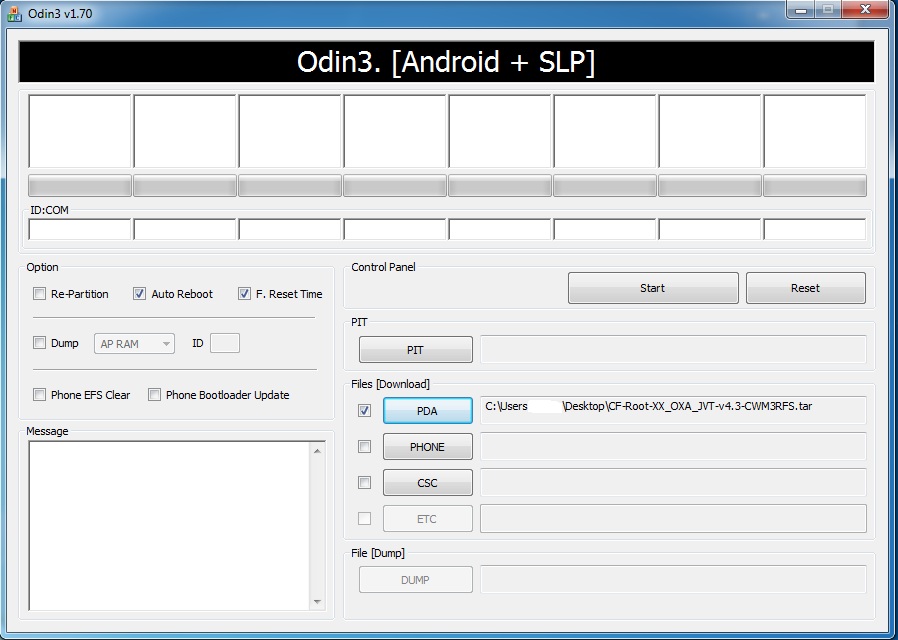
Task: Minimize the Odin3 window
Action: [x=801, y=10]
